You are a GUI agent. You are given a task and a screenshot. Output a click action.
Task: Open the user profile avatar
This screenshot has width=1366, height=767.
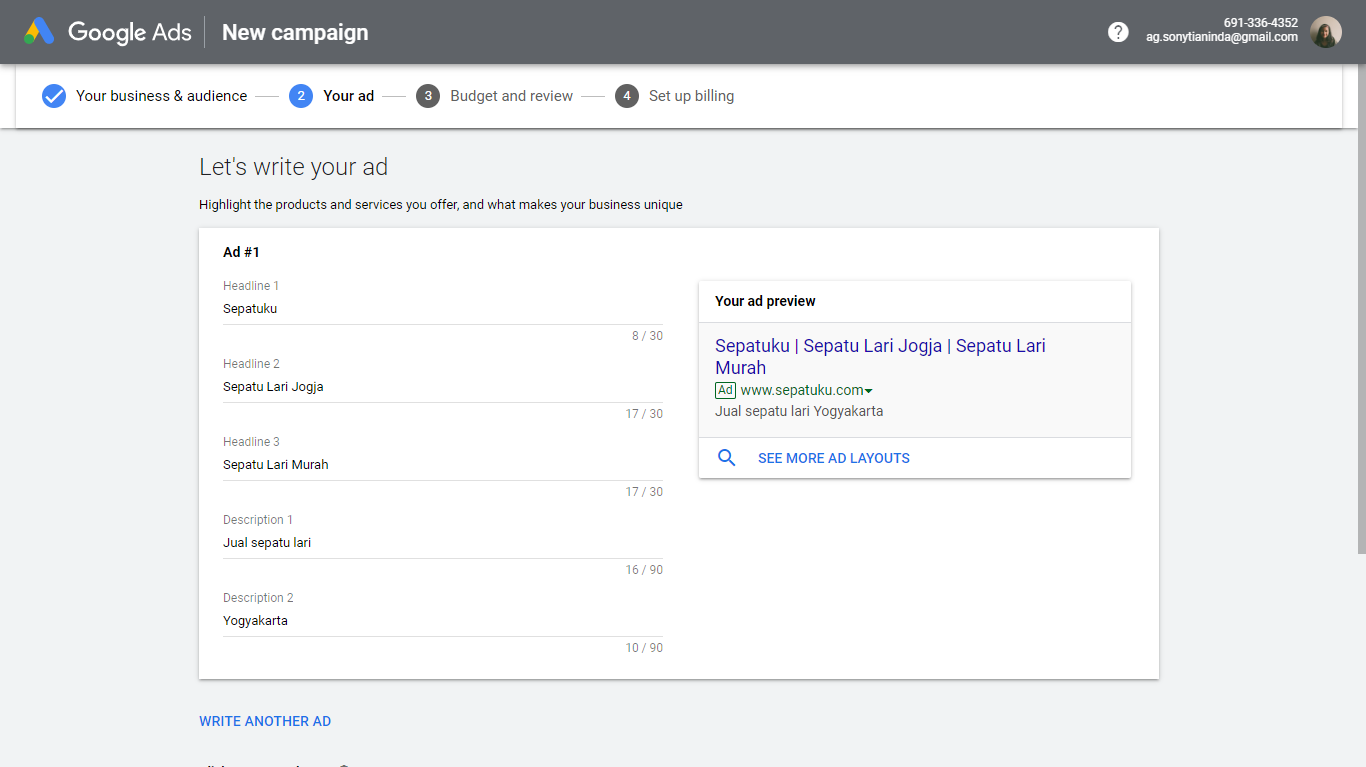click(x=1326, y=32)
